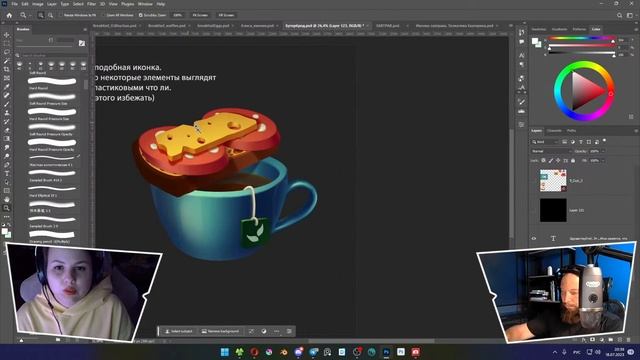Lock all layer attributes padlock
Viewport: 640px width, 360px height.
pyautogui.click(x=573, y=161)
